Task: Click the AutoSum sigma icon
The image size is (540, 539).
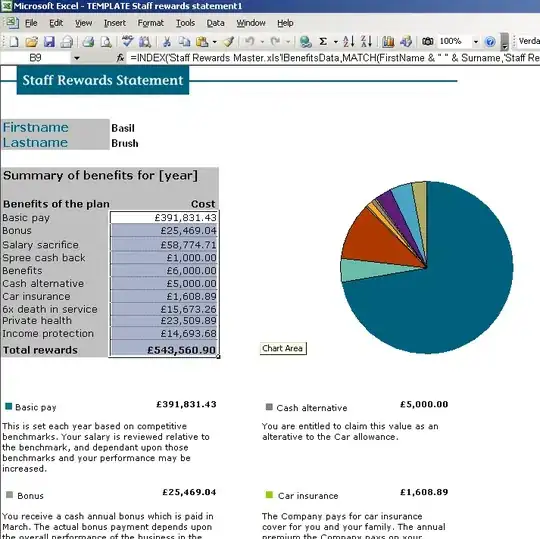Action: tap(323, 42)
